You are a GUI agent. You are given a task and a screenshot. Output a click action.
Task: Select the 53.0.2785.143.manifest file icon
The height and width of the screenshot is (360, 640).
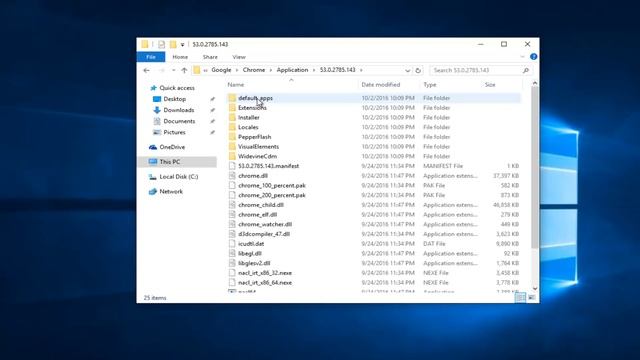click(x=232, y=166)
